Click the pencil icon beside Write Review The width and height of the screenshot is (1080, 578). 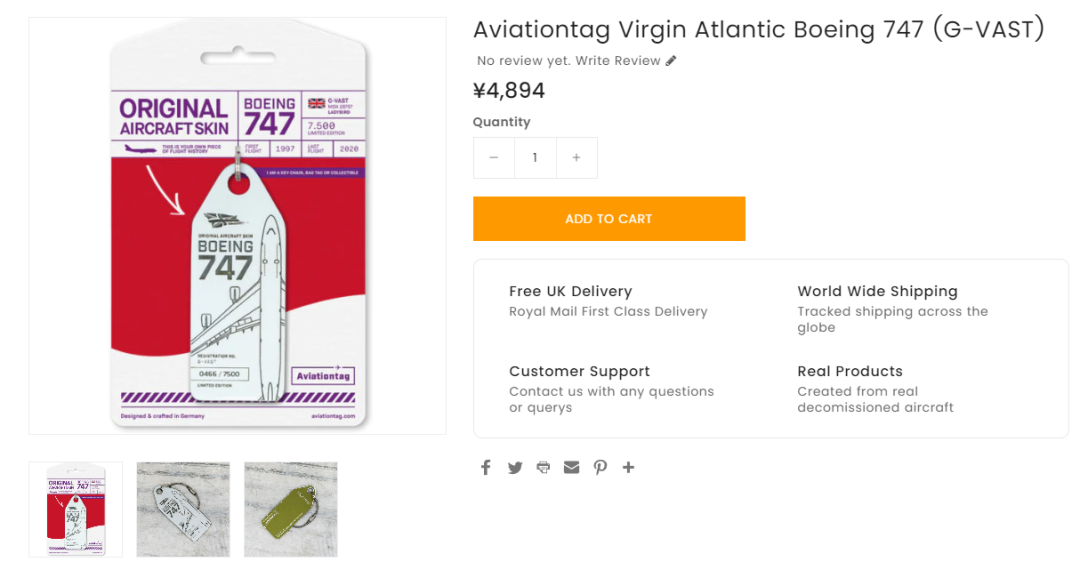click(671, 61)
